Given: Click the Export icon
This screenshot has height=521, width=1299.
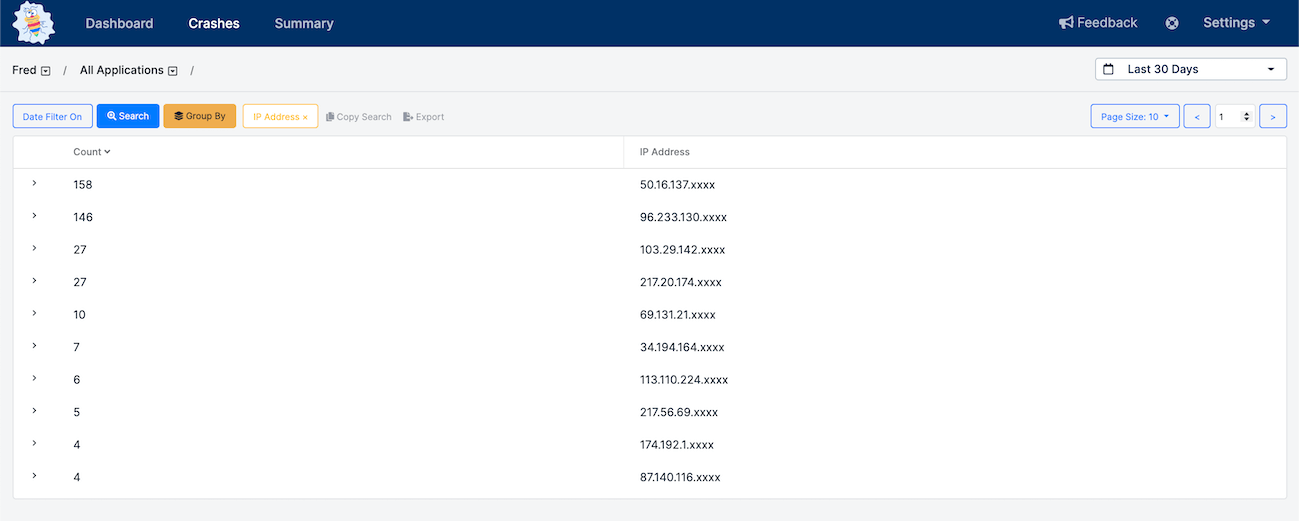Looking at the screenshot, I should pyautogui.click(x=408, y=117).
